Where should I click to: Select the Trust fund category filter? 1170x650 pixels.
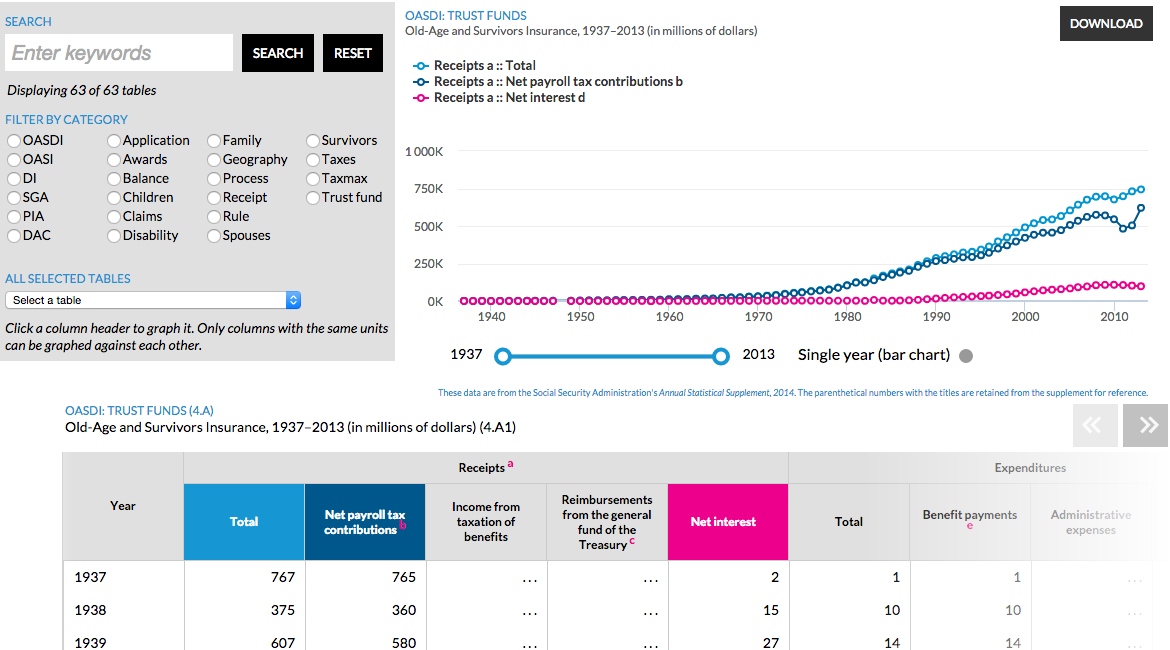(312, 197)
